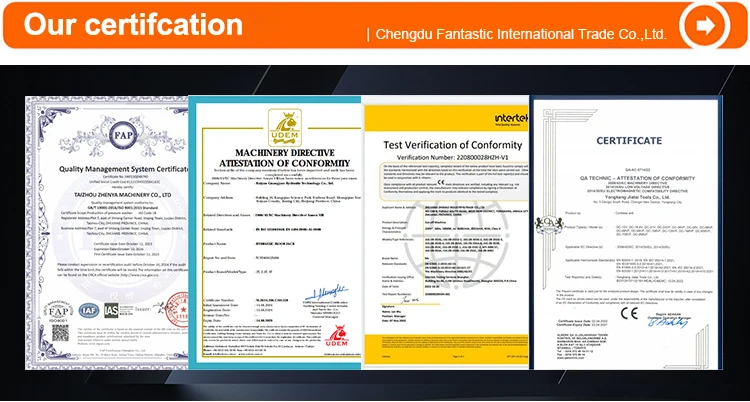Open the Machinery Directive Attestation certificate image
This screenshot has width=750, height=402.
[275, 233]
